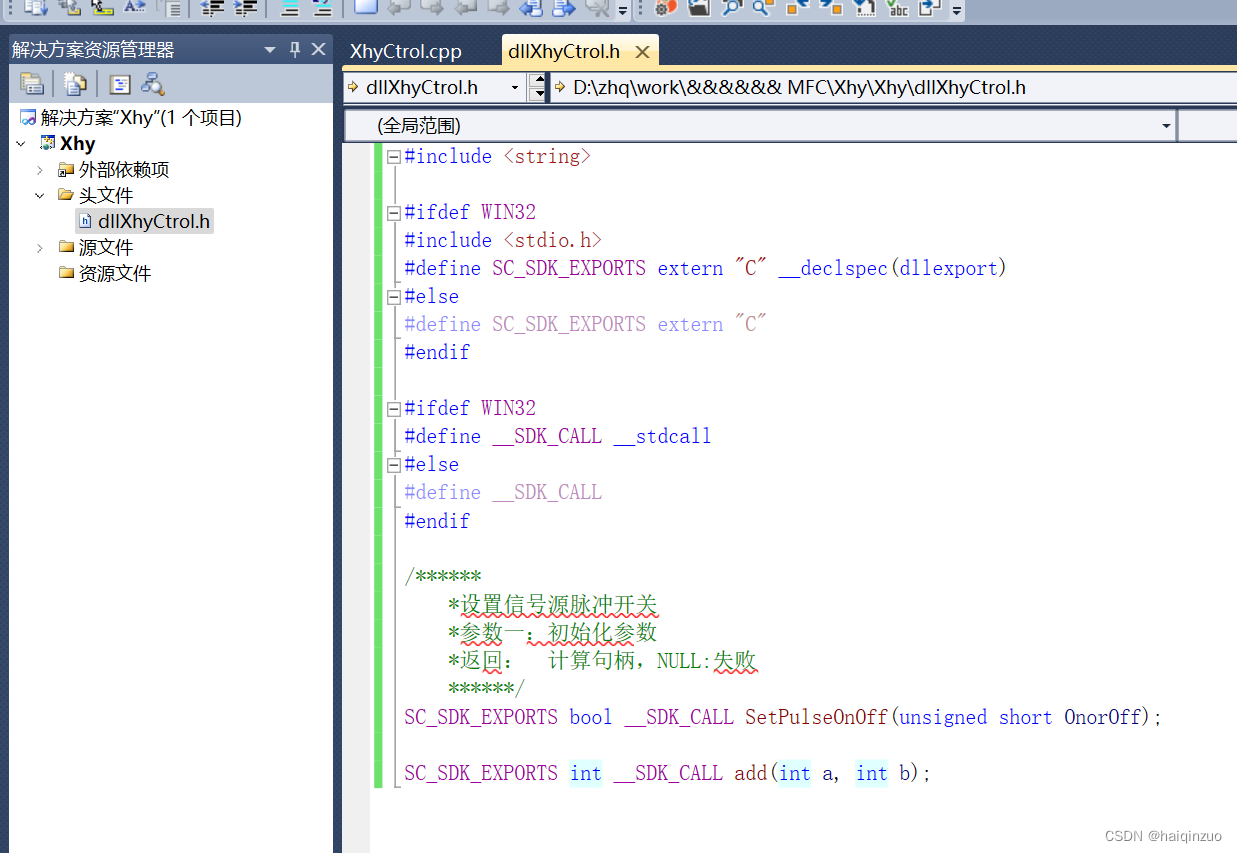Click the Open File in Solution icon
The height and width of the screenshot is (853, 1237).
coord(697,9)
